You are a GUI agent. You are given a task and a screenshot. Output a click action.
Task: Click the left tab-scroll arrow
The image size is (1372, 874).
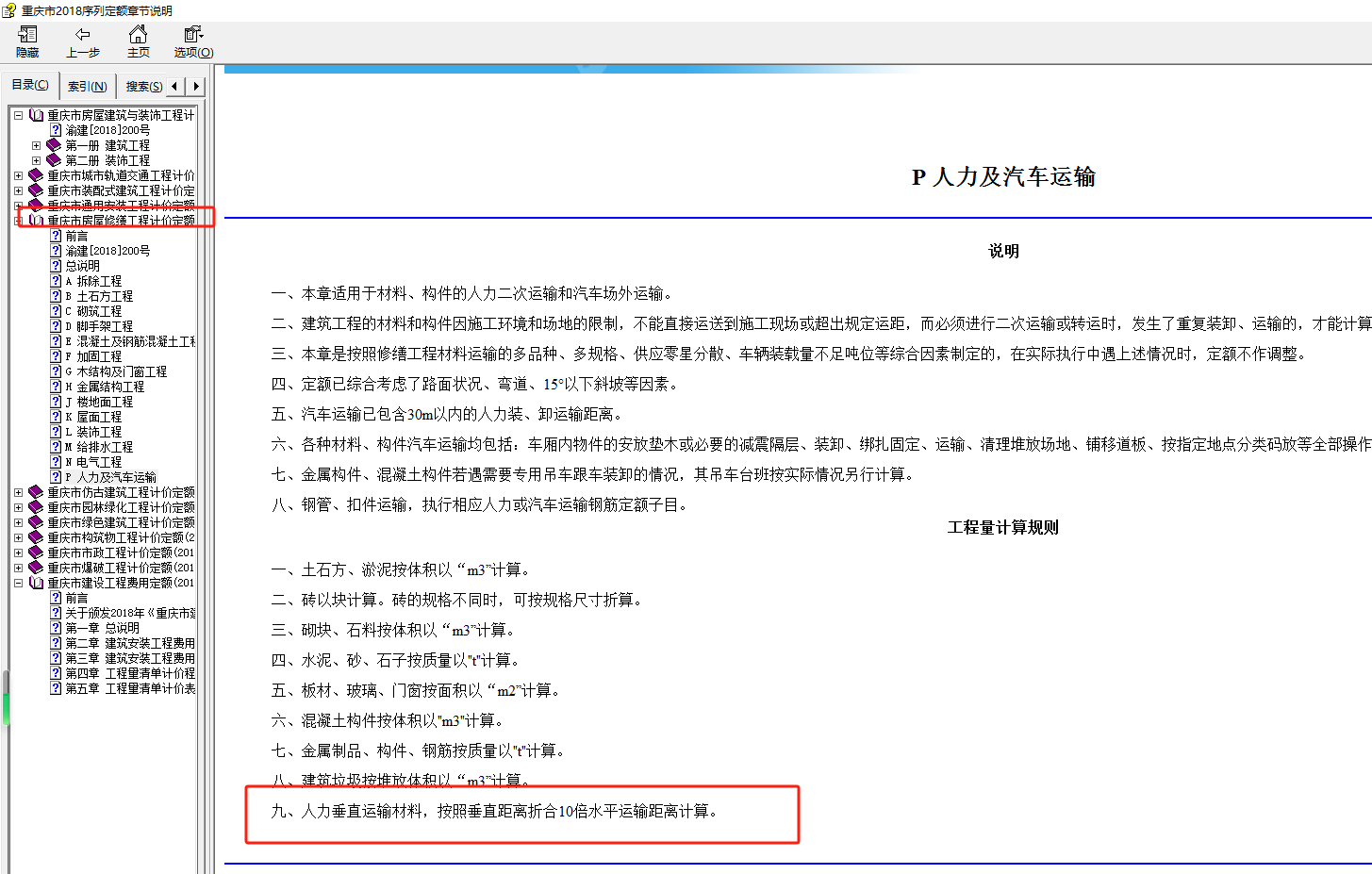point(174,86)
